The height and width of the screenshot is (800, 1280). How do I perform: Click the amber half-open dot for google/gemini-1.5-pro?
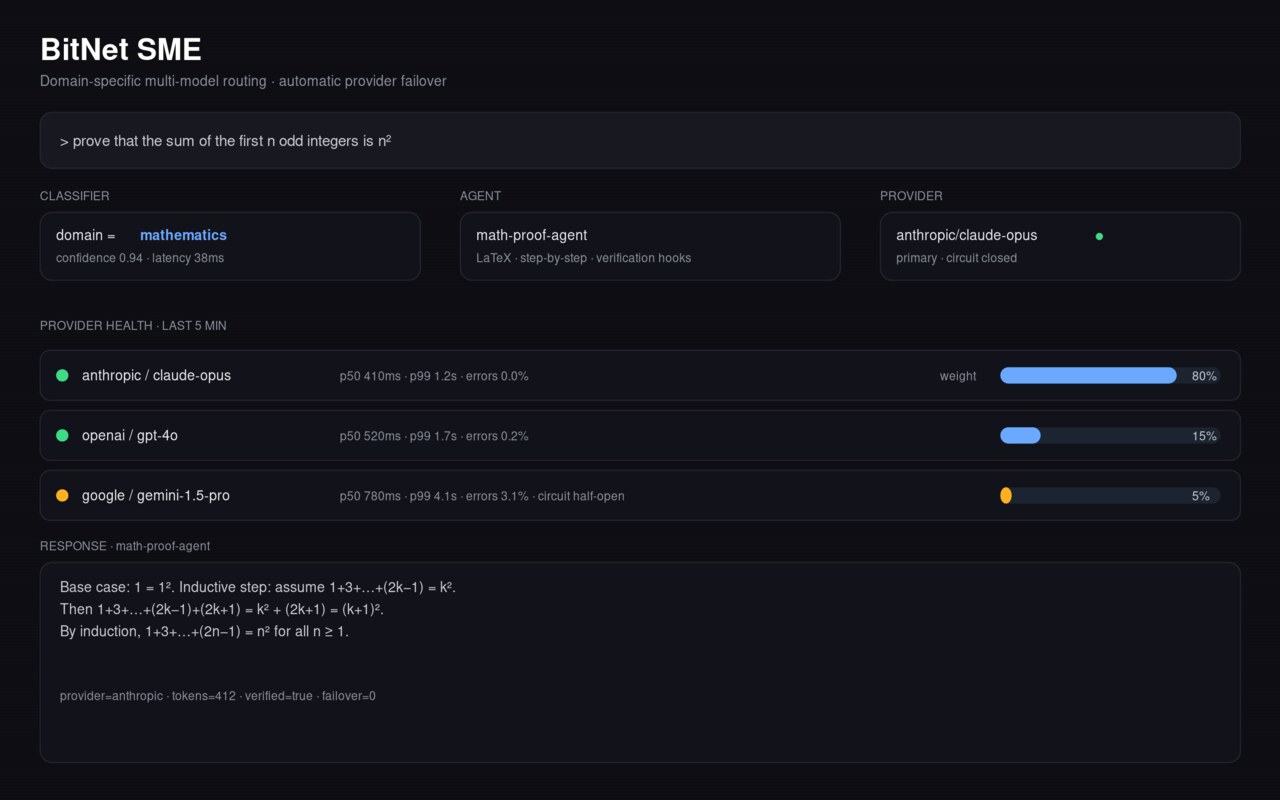(62, 495)
